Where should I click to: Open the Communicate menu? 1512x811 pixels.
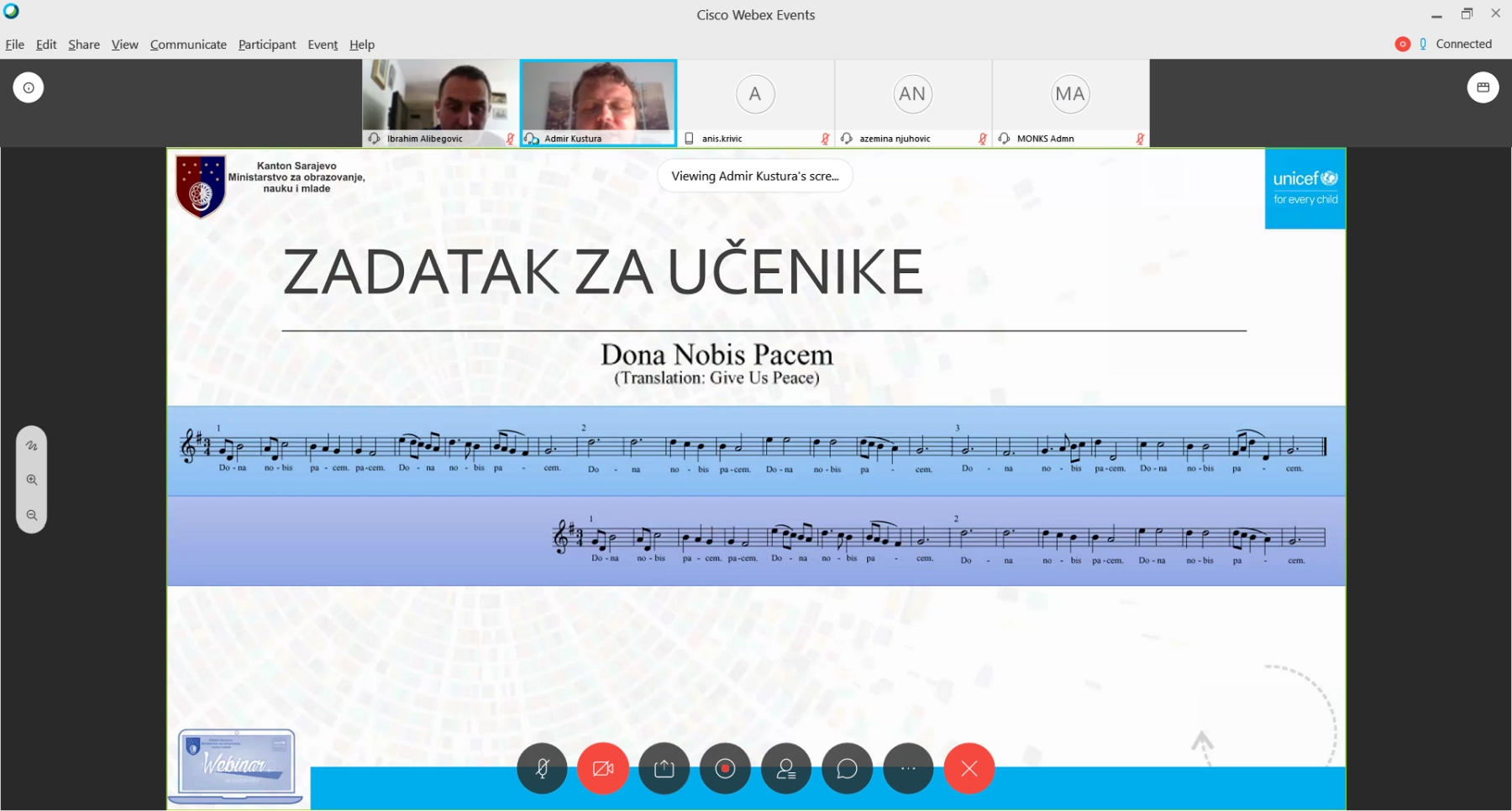(x=188, y=45)
